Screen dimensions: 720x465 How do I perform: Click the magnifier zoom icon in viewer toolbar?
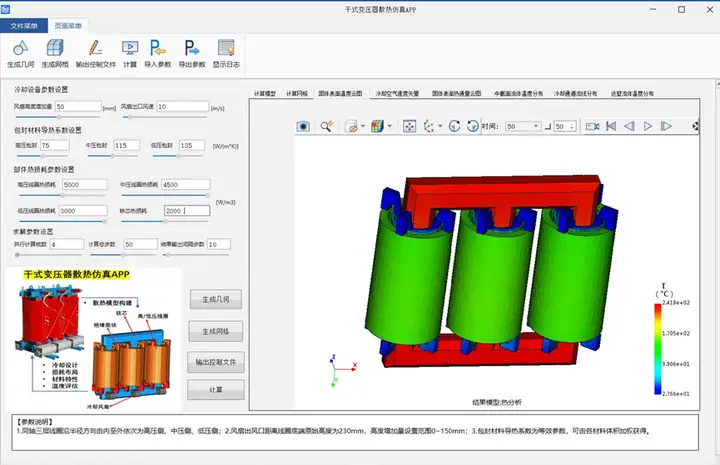(326, 126)
